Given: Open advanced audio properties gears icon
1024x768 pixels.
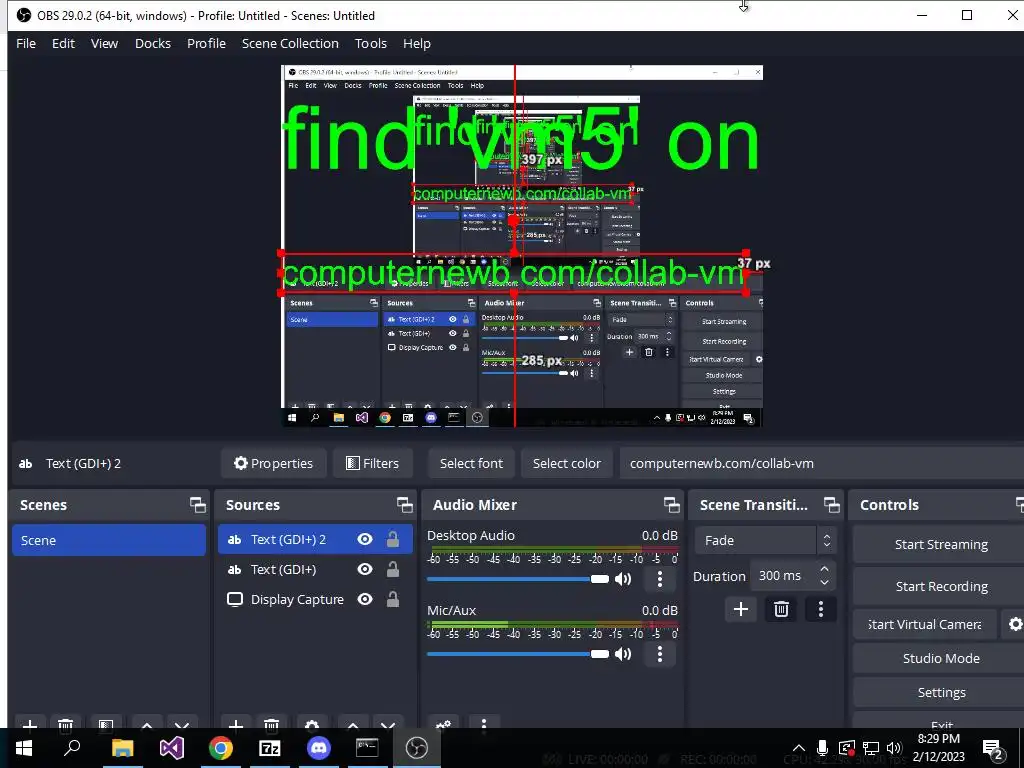Looking at the screenshot, I should click(x=443, y=725).
